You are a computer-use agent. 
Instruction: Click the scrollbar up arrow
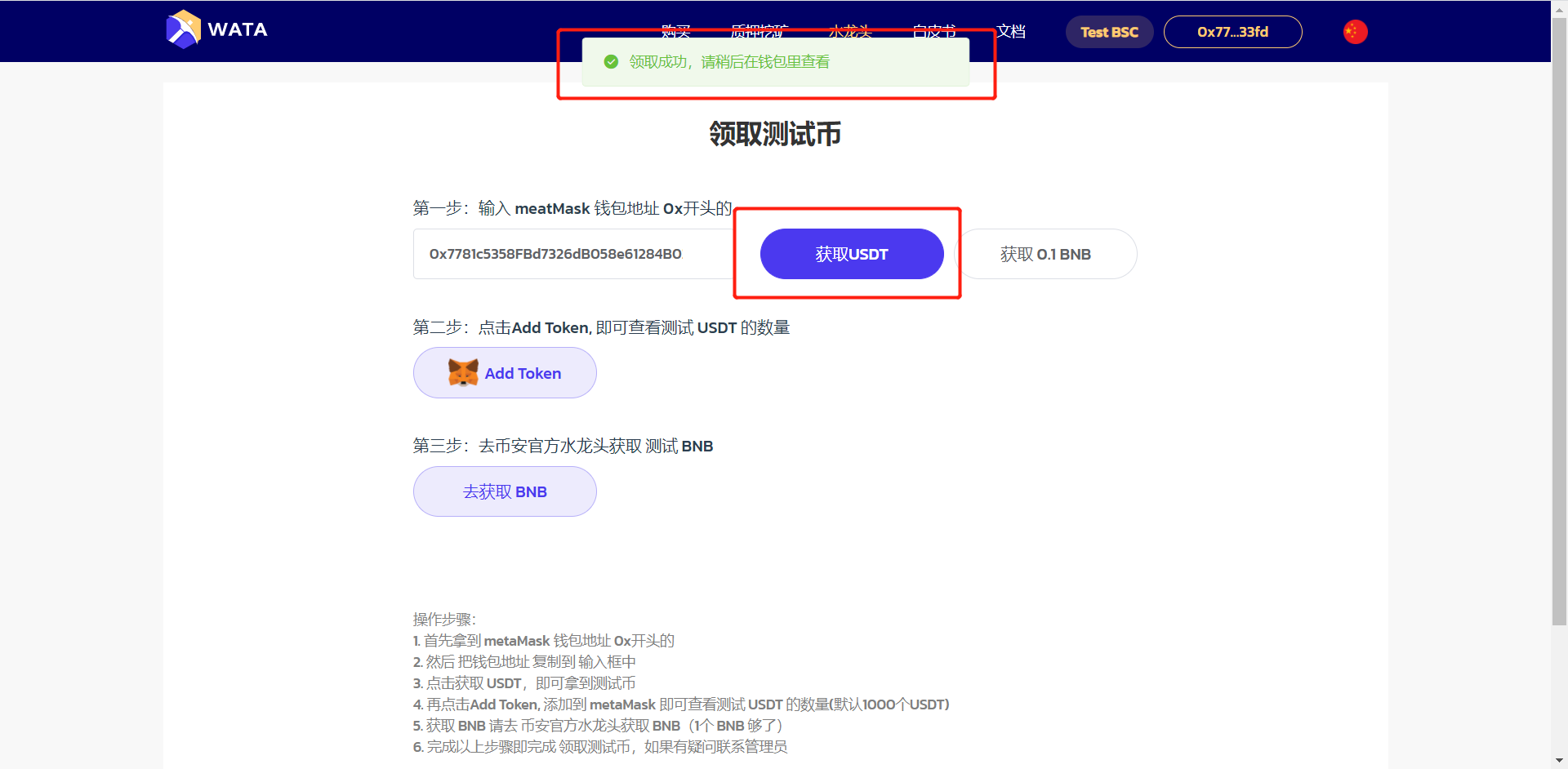pyautogui.click(x=1559, y=8)
